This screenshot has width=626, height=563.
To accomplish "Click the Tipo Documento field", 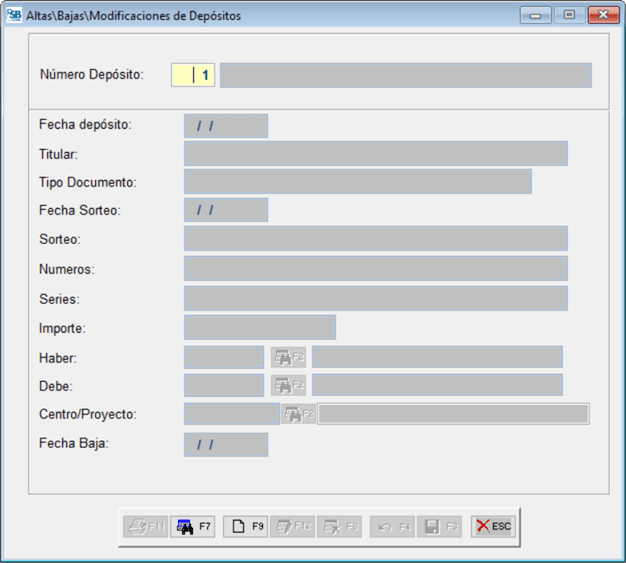I will click(357, 181).
